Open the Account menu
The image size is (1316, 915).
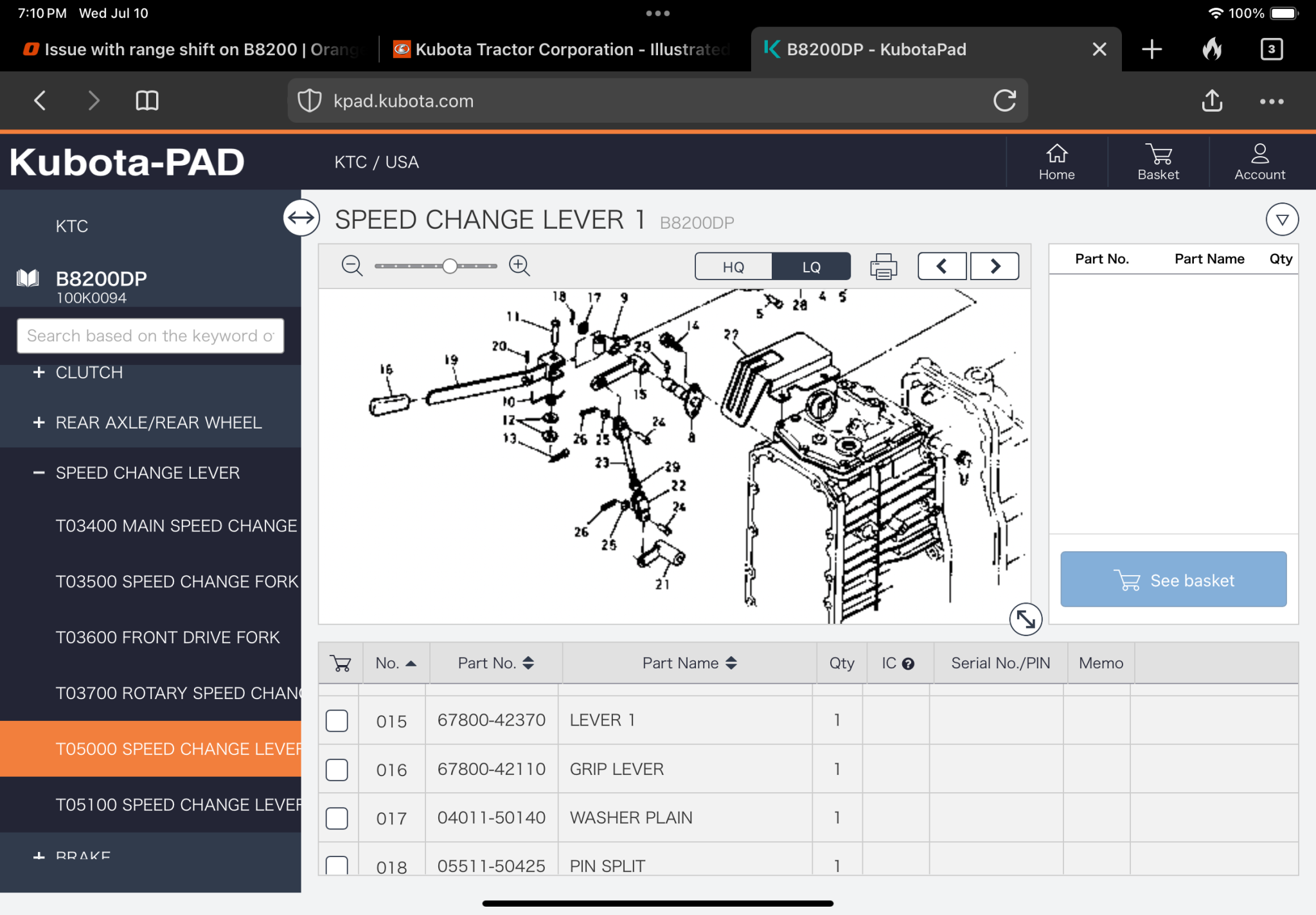(x=1259, y=162)
